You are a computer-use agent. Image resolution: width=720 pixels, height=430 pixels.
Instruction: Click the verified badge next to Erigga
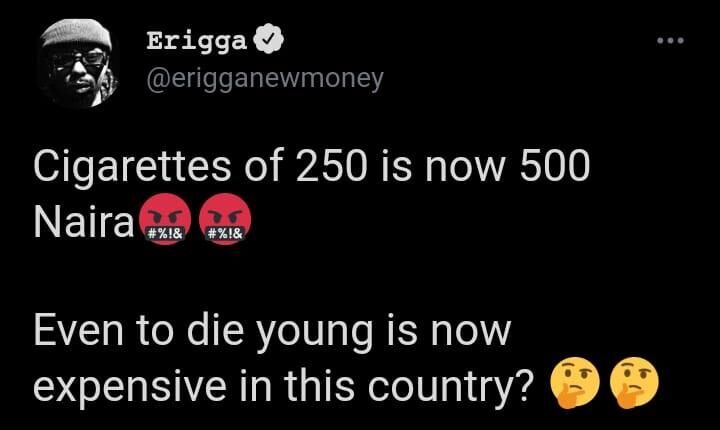[x=269, y=41]
